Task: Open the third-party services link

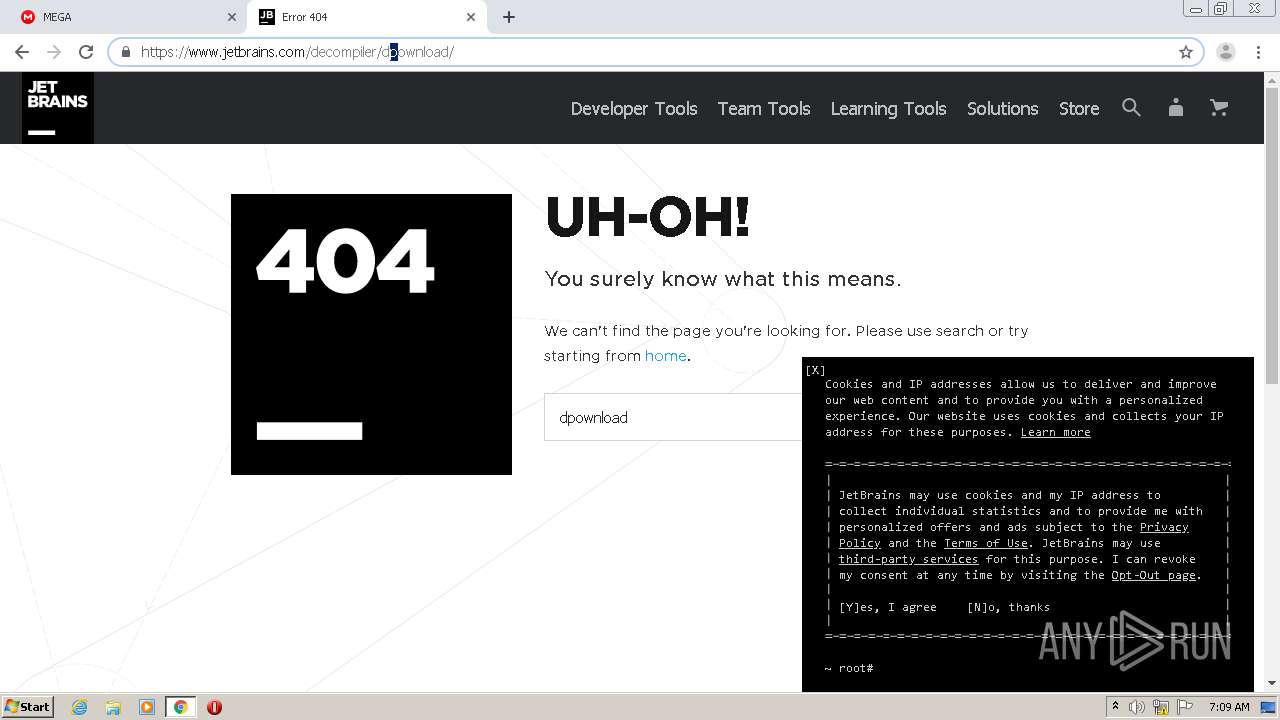Action: [908, 559]
